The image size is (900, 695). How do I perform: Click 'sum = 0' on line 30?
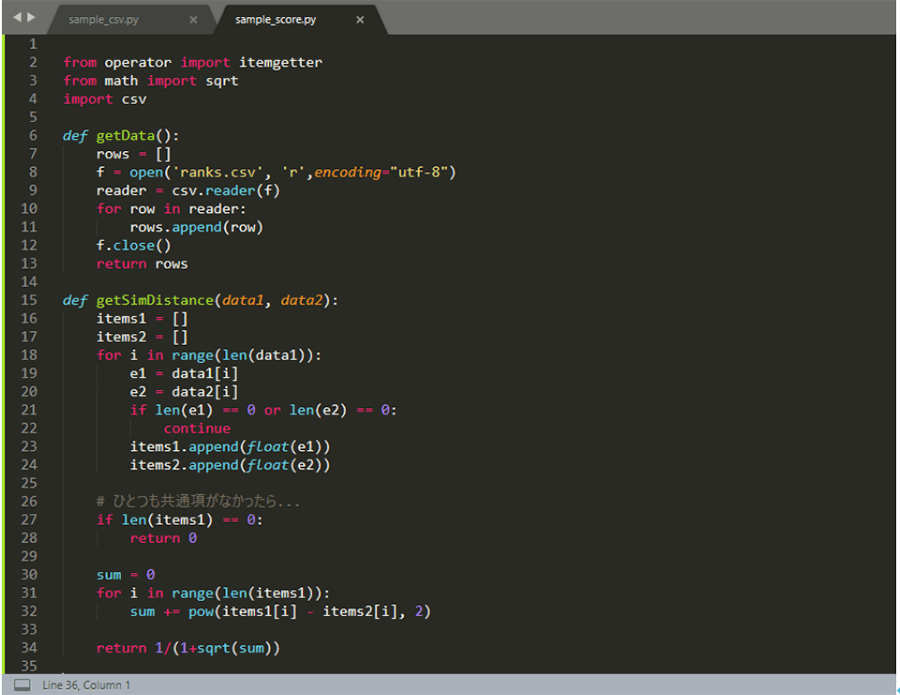coord(125,575)
